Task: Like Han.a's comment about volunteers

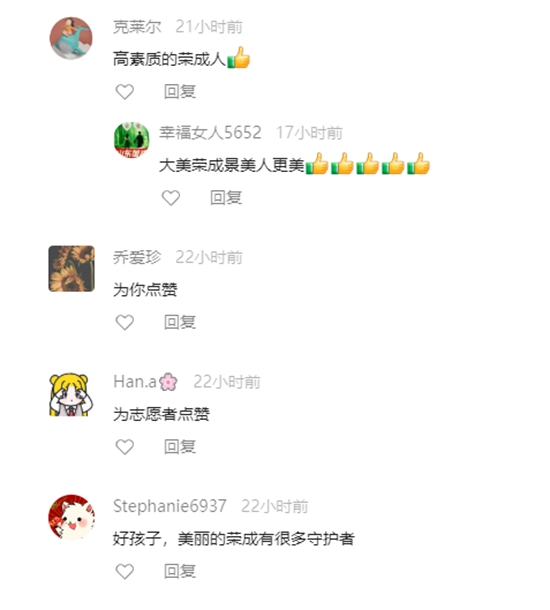Action: tap(125, 447)
